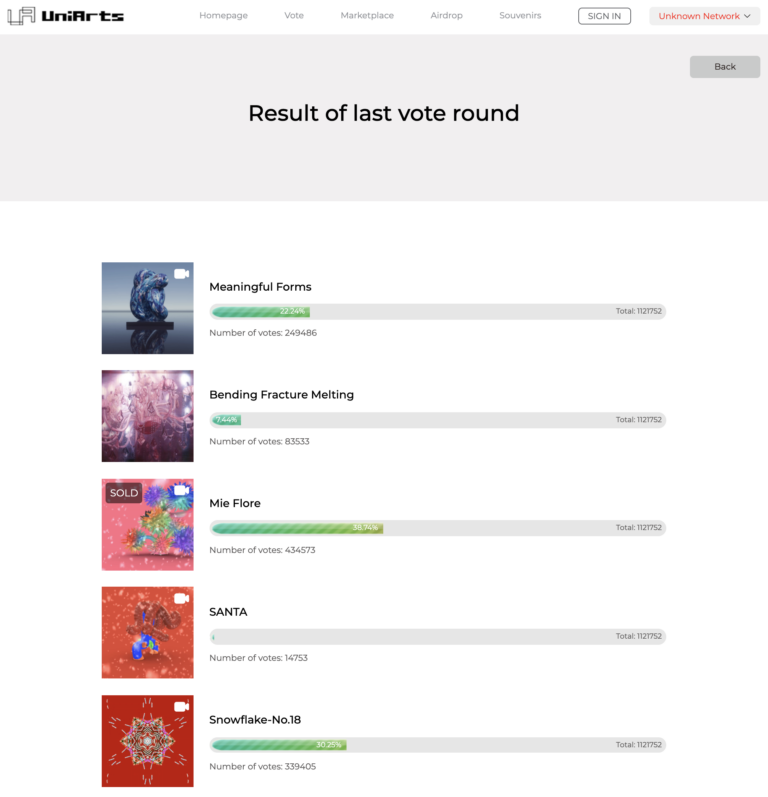Open the Bending Fracture Melting thumbnail
This screenshot has height=797, width=768.
[147, 416]
